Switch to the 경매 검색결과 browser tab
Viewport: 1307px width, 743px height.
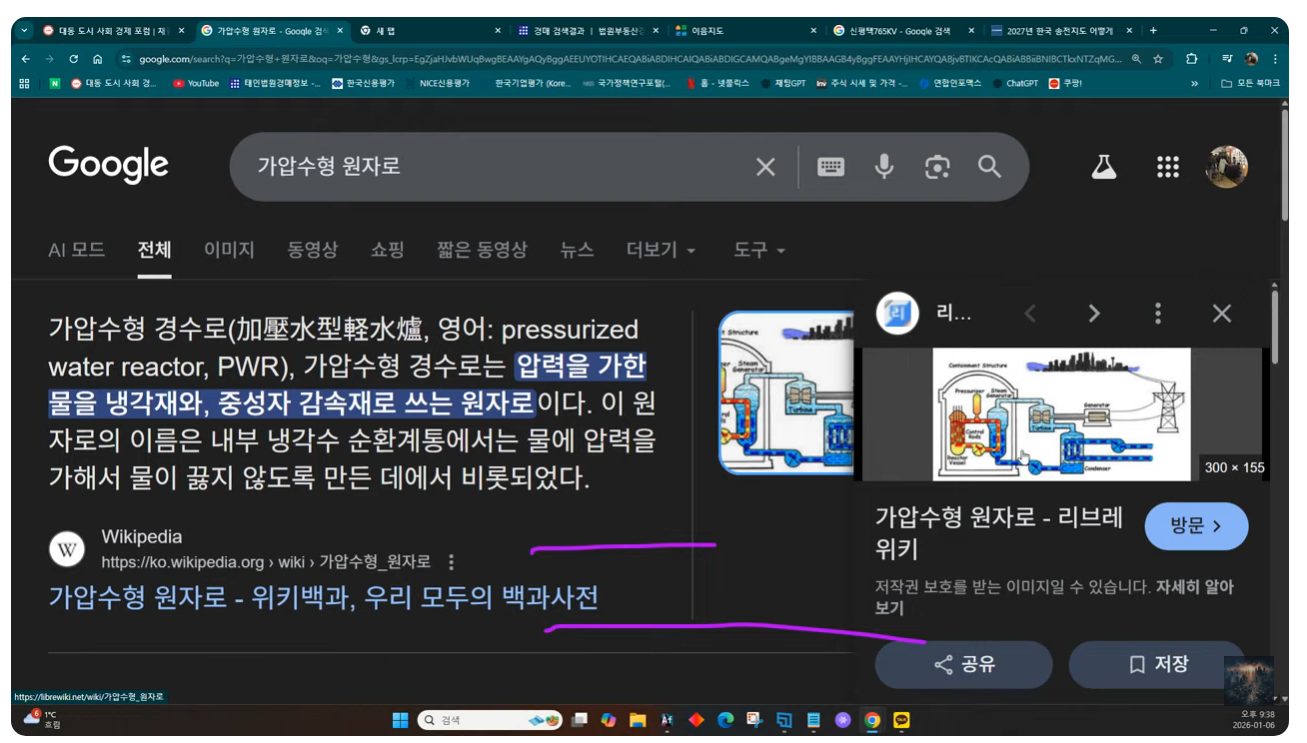coord(588,31)
